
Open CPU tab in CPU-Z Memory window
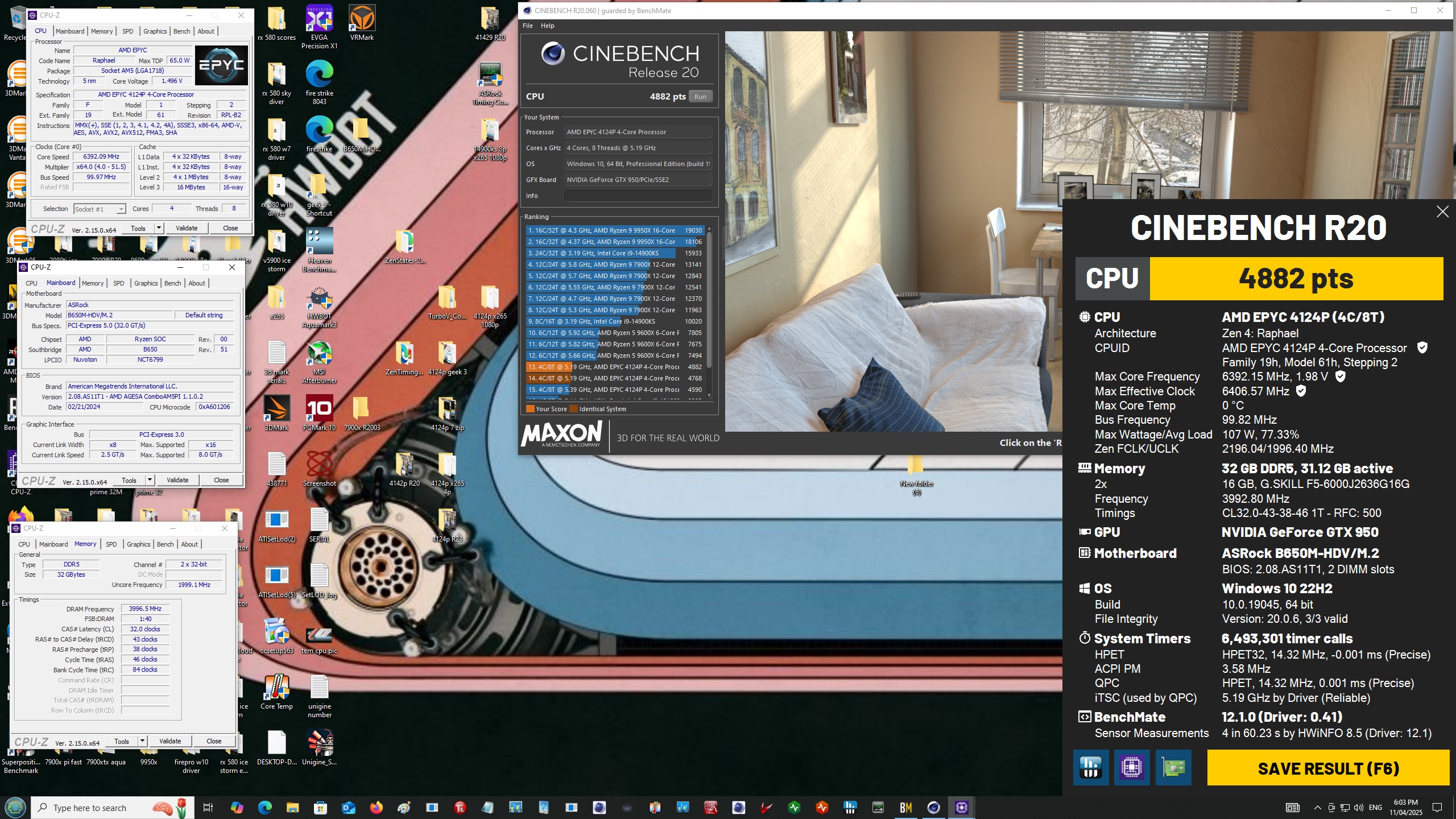point(24,544)
